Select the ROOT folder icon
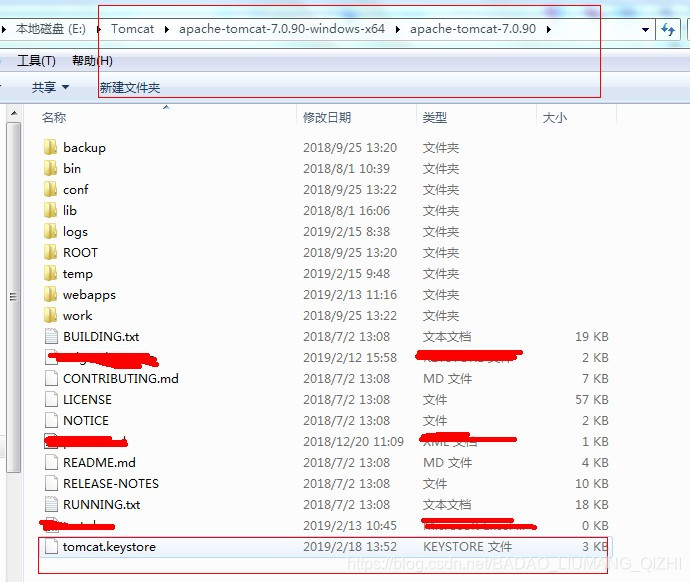Viewport: 690px width, 582px height. point(51,253)
